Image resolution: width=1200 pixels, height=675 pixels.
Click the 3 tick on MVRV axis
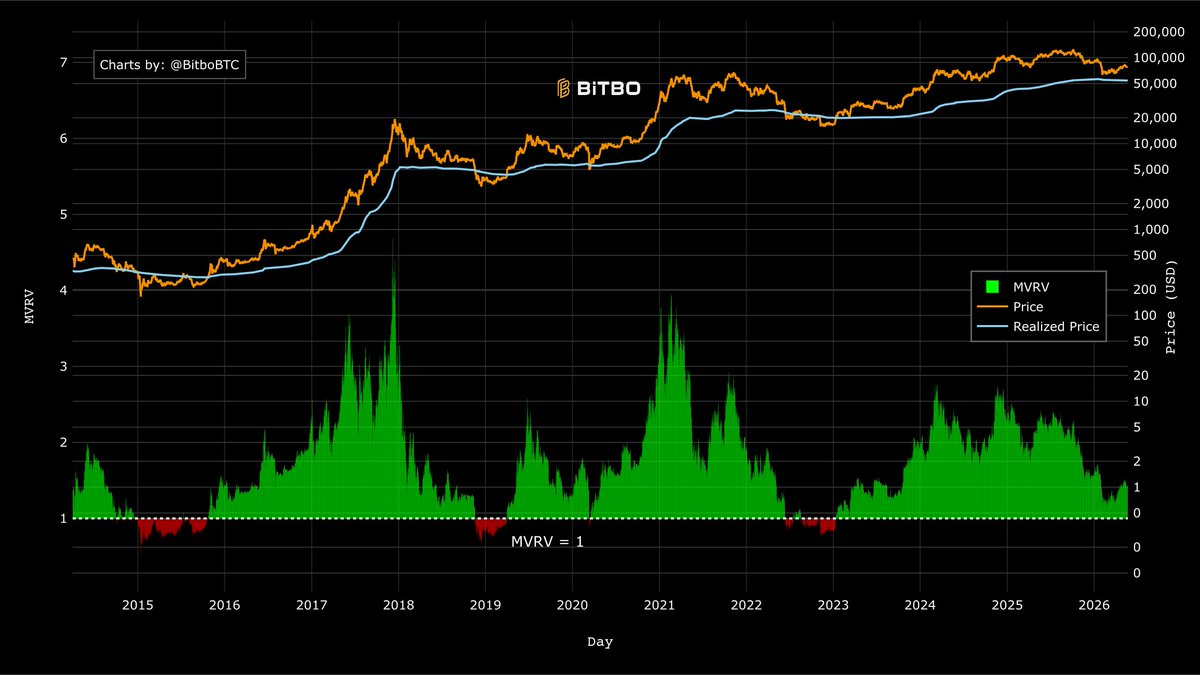point(63,366)
